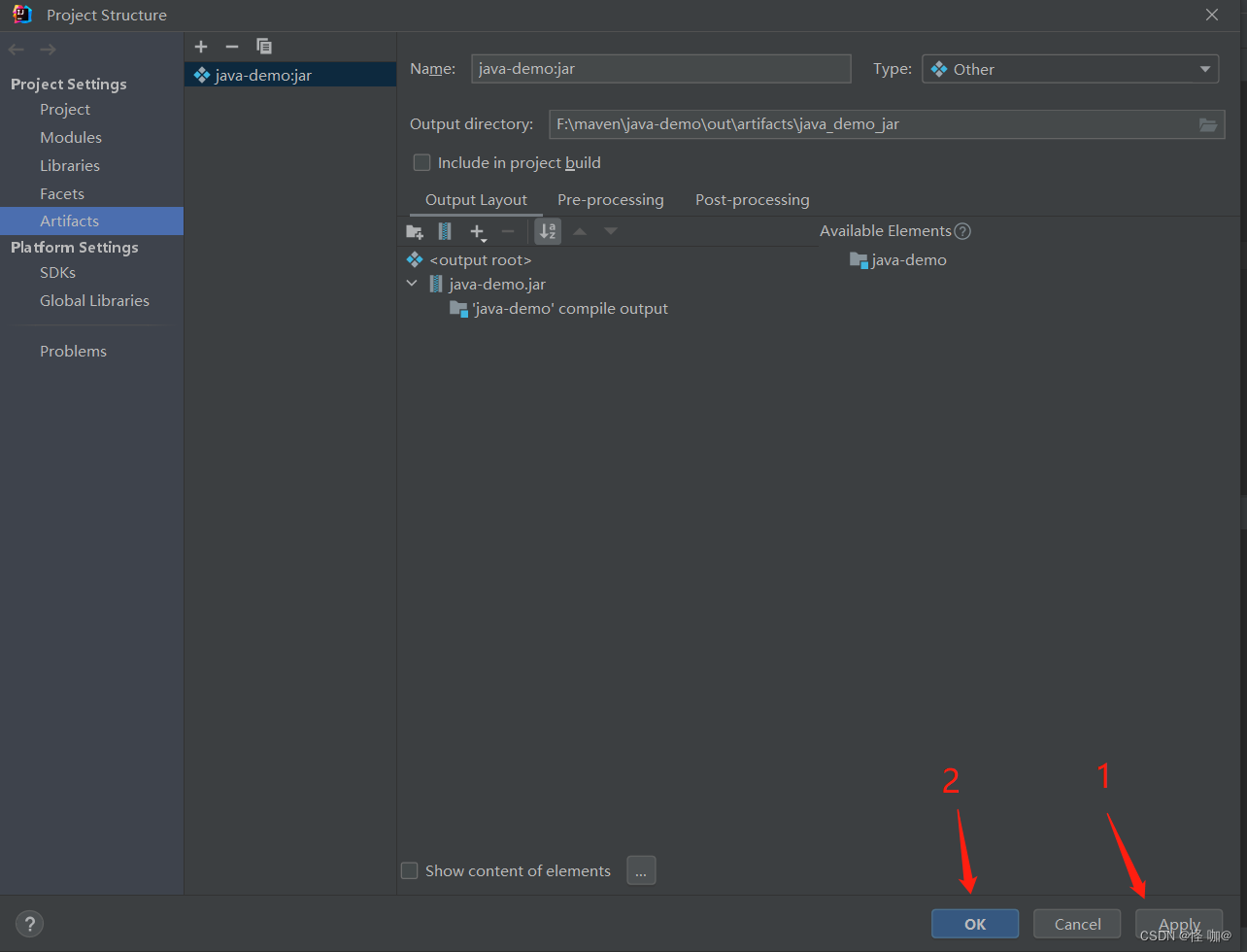Select java-demo in Available Elements
Viewport: 1247px width, 952px height.
tap(898, 260)
